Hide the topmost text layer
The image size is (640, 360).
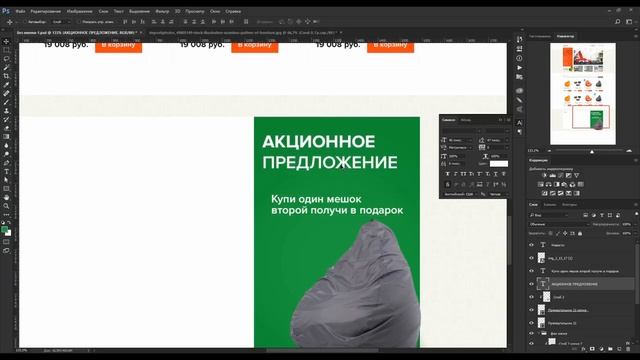pos(531,245)
